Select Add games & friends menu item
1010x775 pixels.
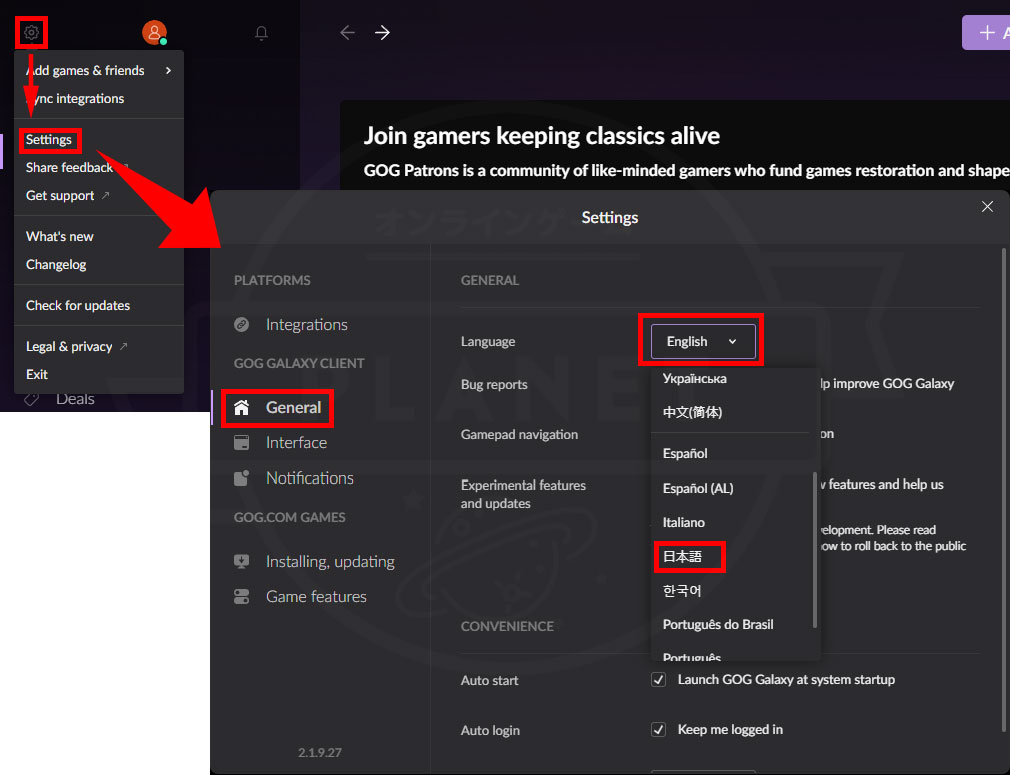(99, 70)
